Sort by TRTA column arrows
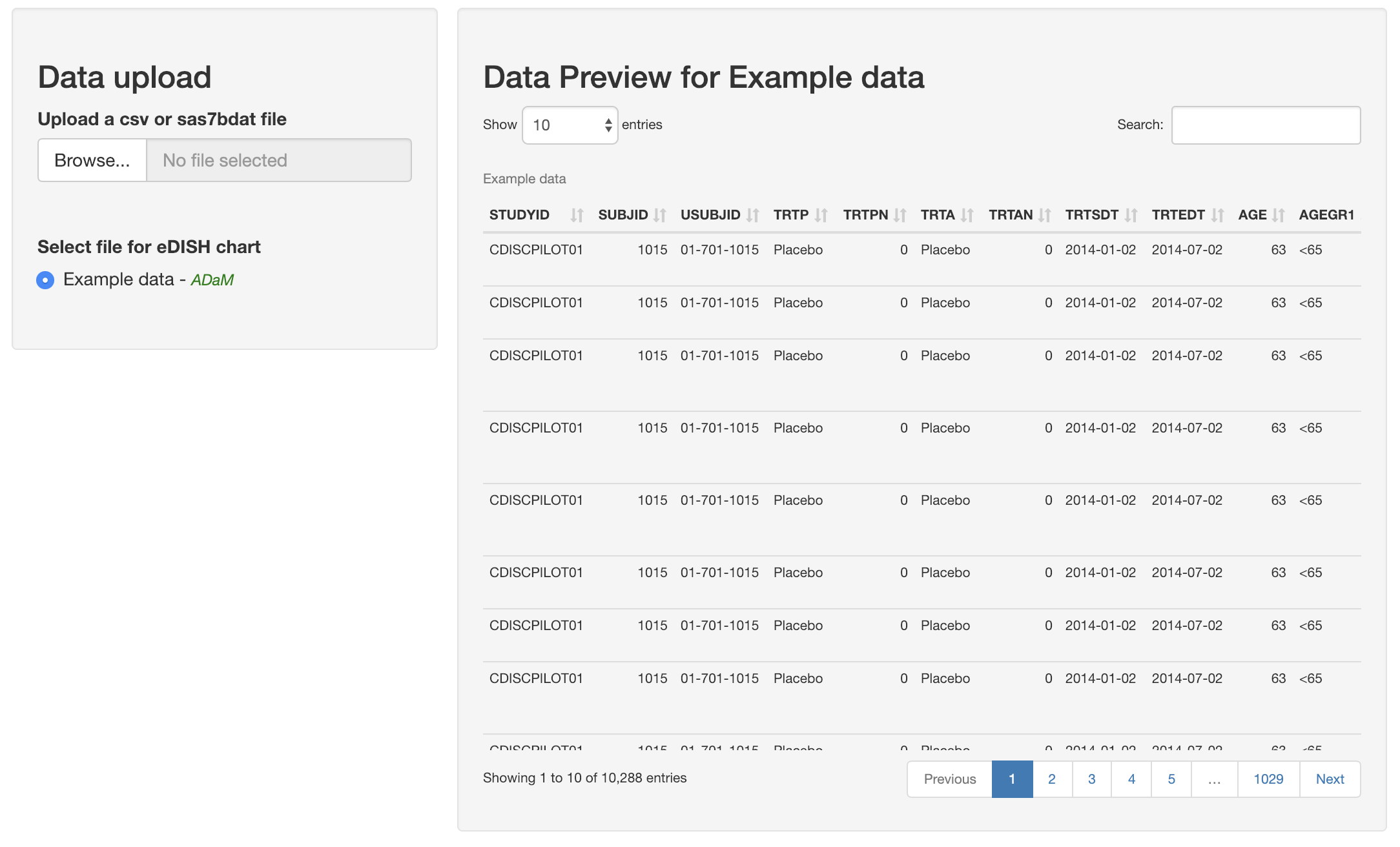The width and height of the screenshot is (1400, 847). 967,215
